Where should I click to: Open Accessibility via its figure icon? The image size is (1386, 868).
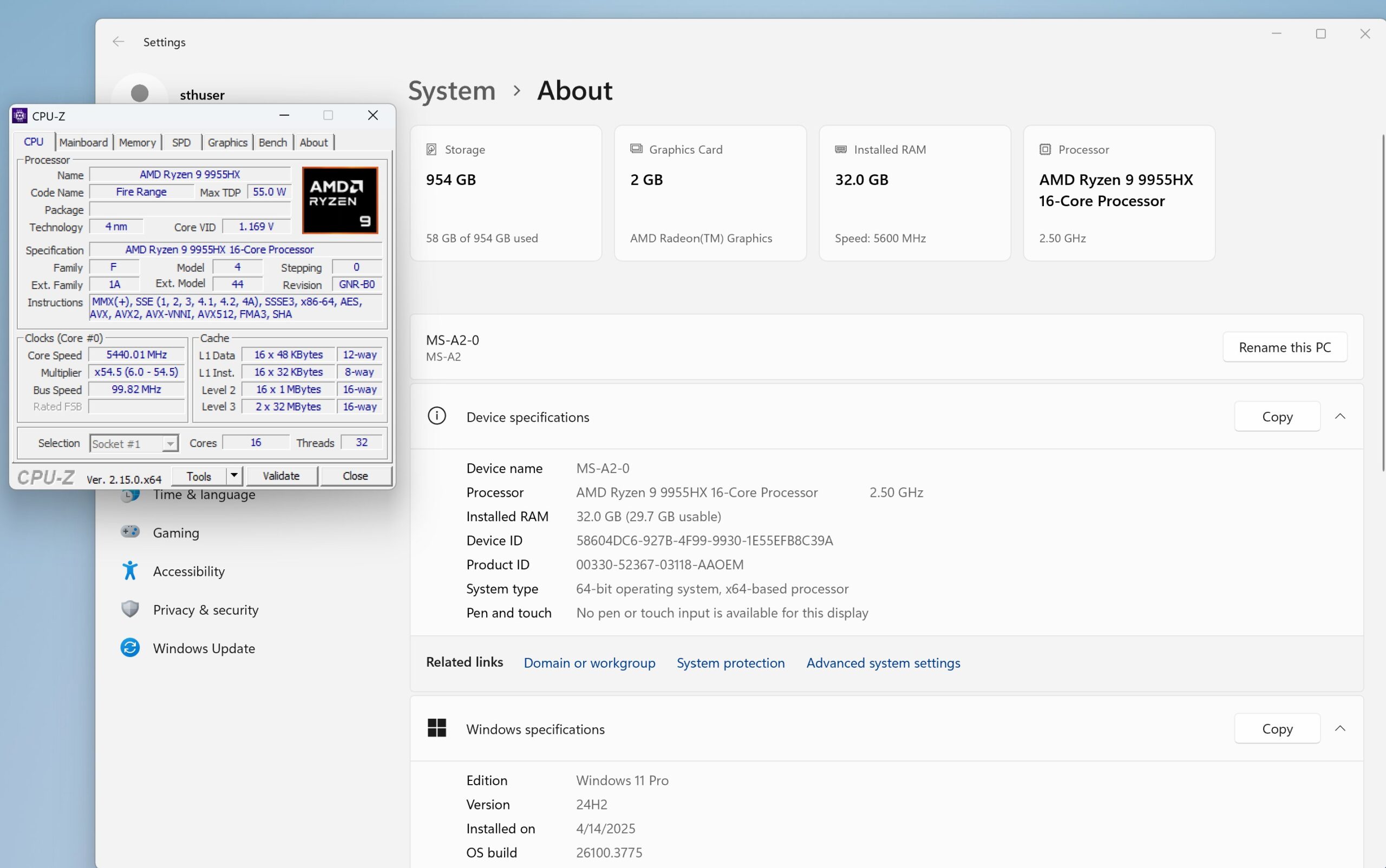tap(130, 570)
